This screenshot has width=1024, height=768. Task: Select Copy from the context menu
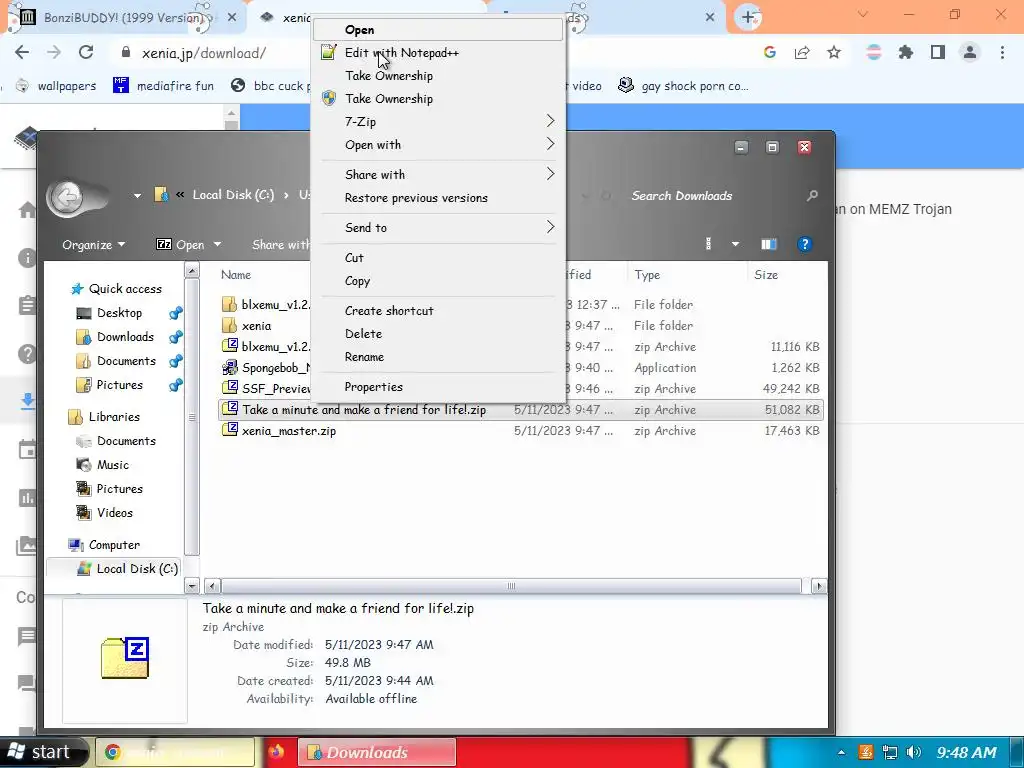click(438, 281)
